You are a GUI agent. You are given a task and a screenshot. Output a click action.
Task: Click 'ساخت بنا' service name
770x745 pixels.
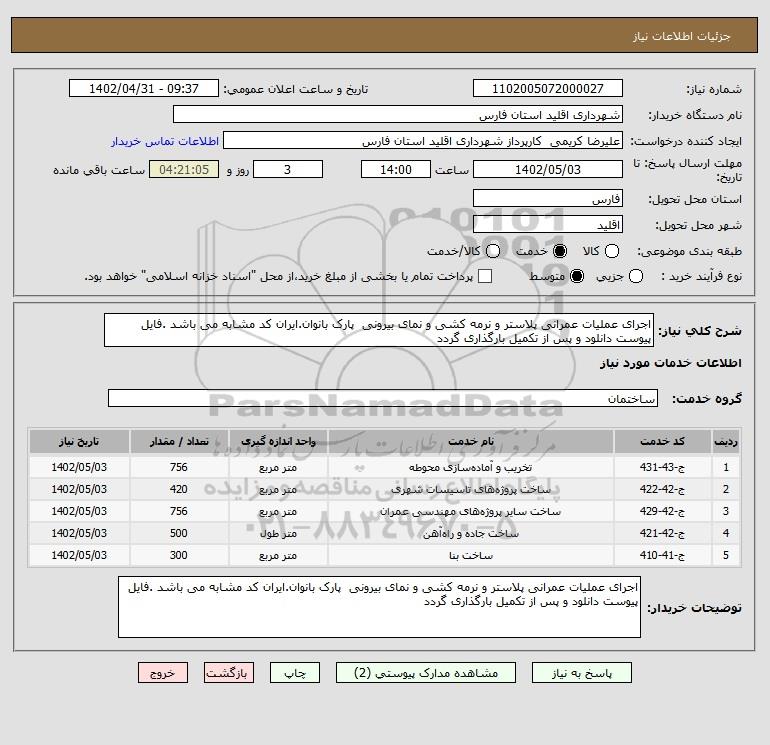pos(470,555)
